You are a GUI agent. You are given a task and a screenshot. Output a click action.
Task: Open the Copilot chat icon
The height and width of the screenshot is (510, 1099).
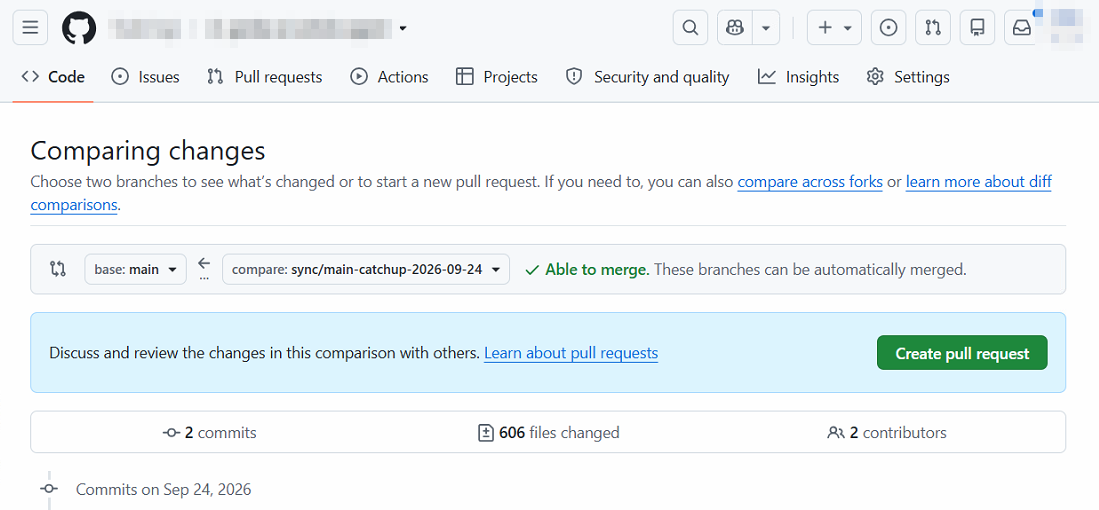tap(735, 28)
